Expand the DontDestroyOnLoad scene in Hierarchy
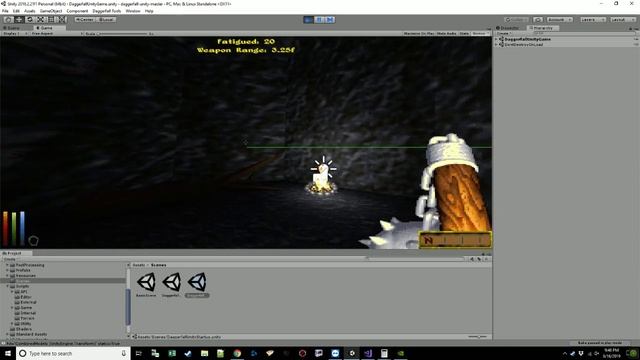The height and width of the screenshot is (360, 640). (x=497, y=44)
